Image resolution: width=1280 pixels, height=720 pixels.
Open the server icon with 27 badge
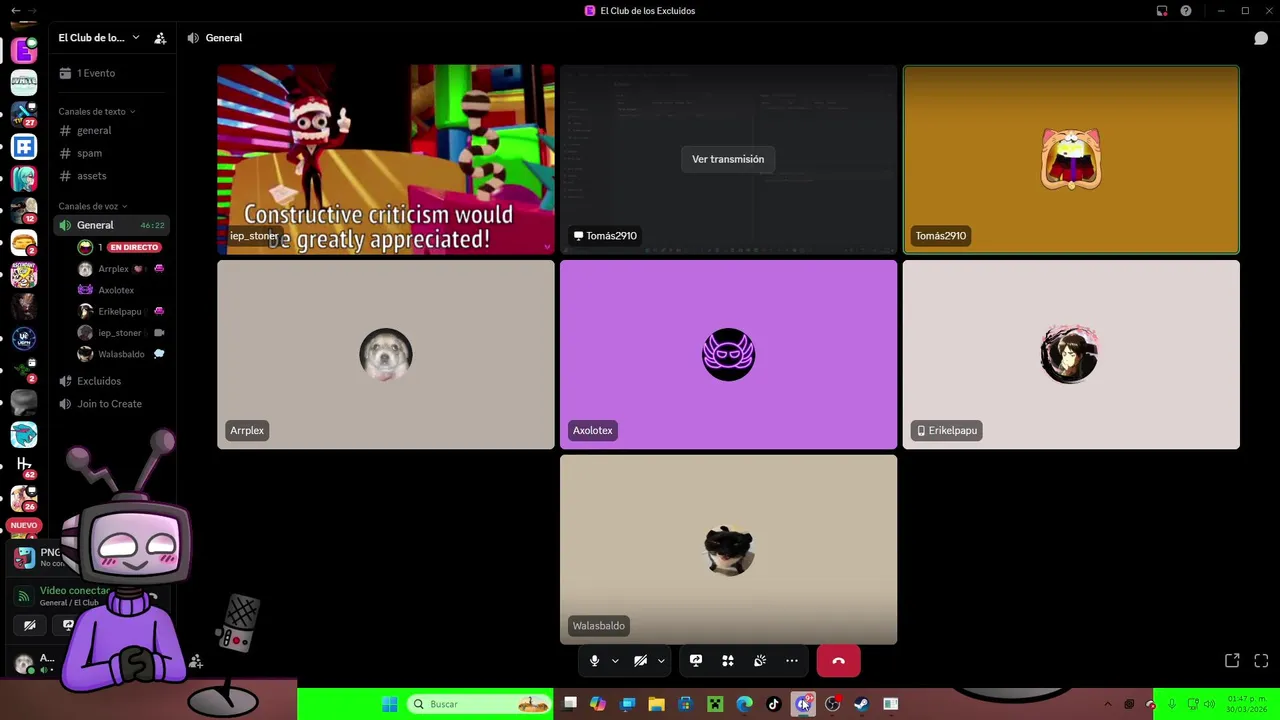24,114
